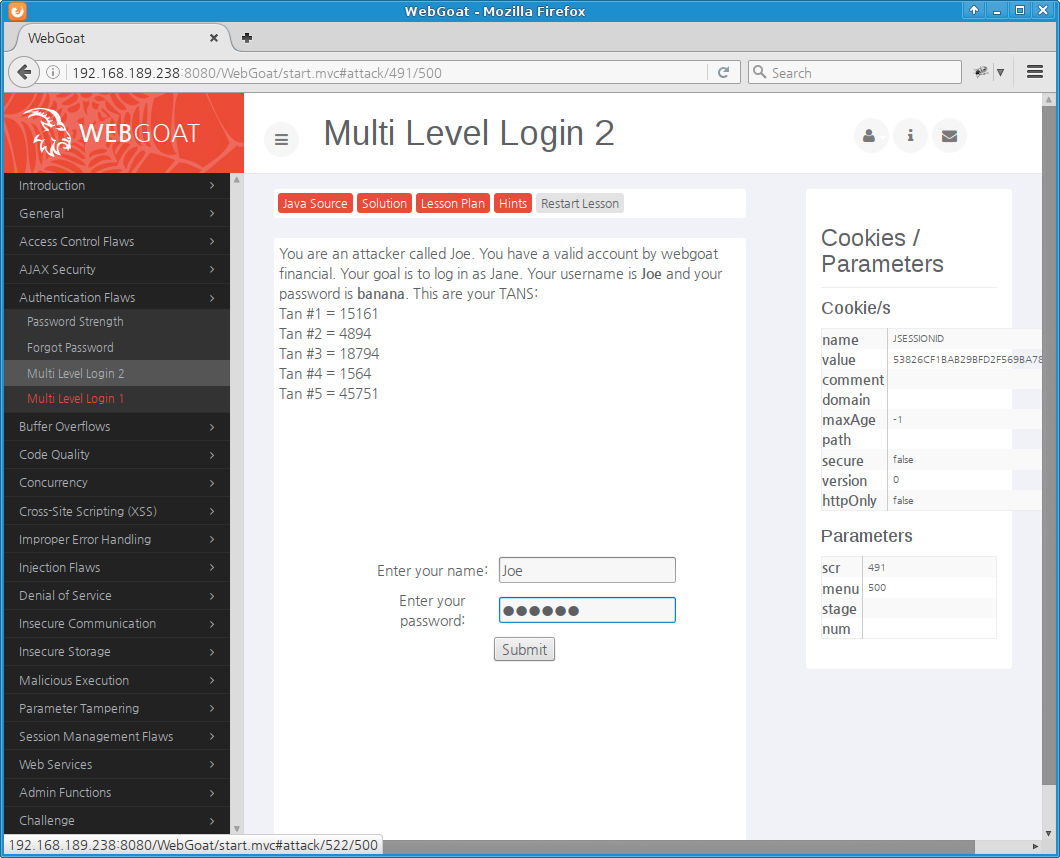The height and width of the screenshot is (858, 1060).
Task: Expand Access Control Flaws category
Action: tap(117, 241)
